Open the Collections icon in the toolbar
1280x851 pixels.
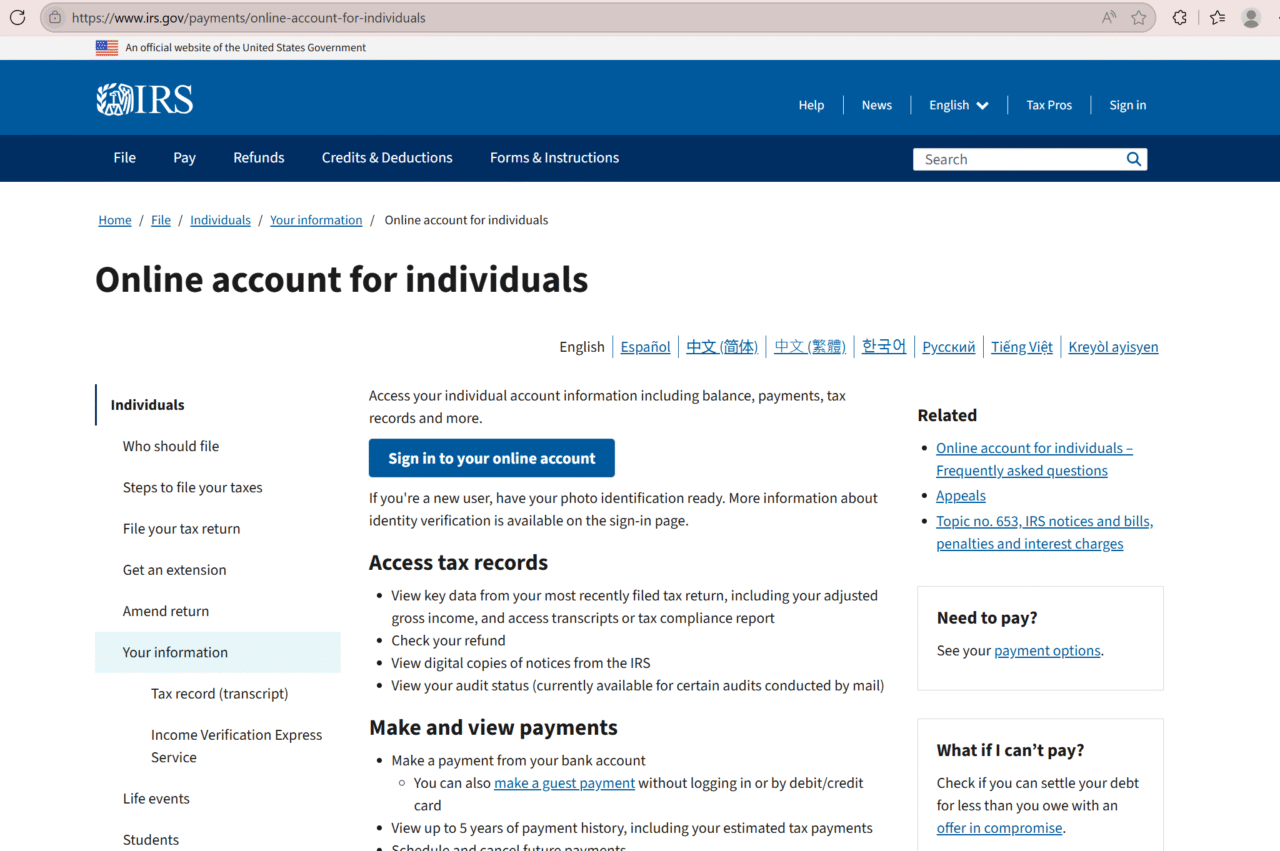tap(1216, 17)
